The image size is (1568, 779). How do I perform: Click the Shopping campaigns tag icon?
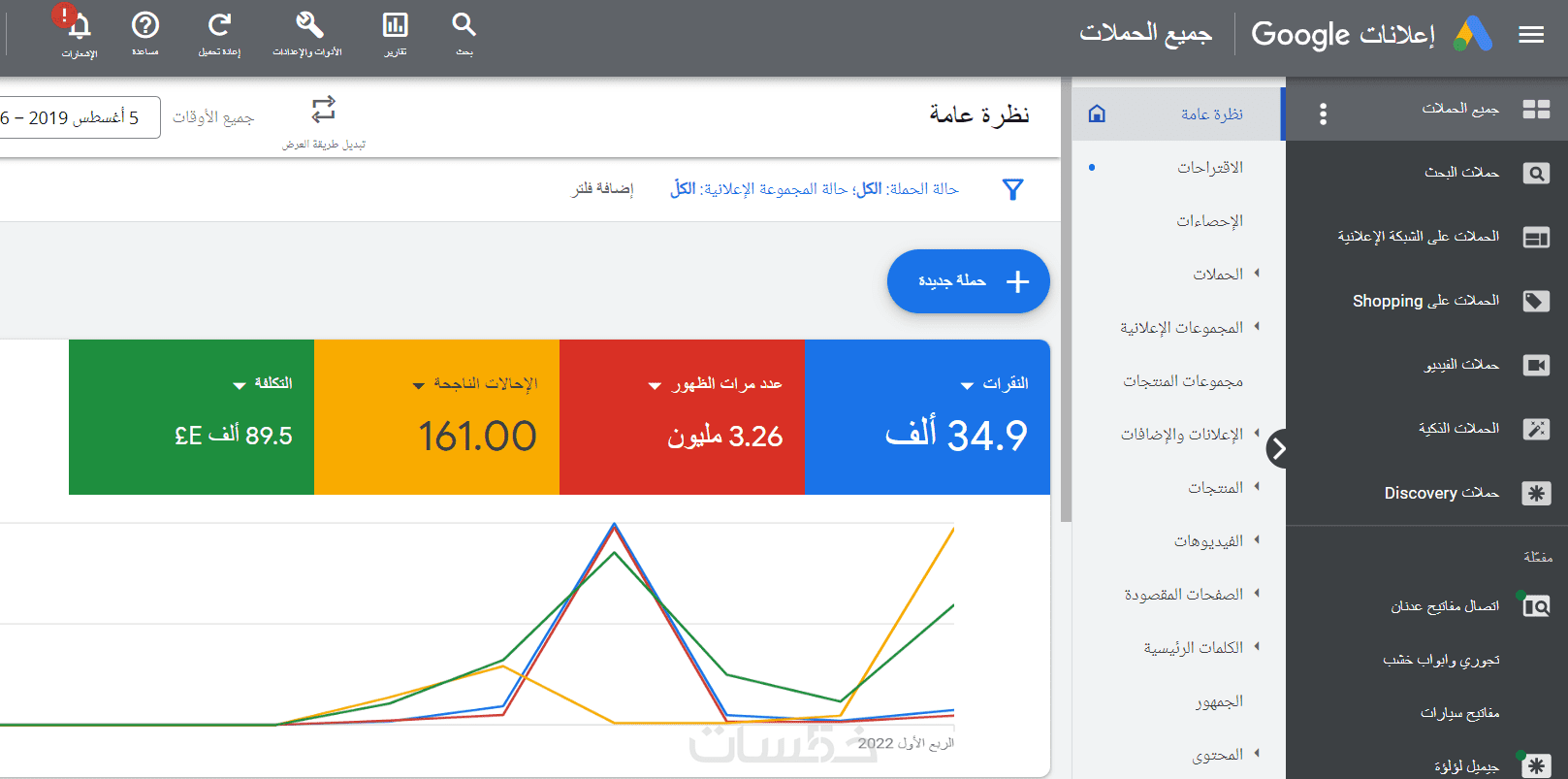[x=1536, y=301]
